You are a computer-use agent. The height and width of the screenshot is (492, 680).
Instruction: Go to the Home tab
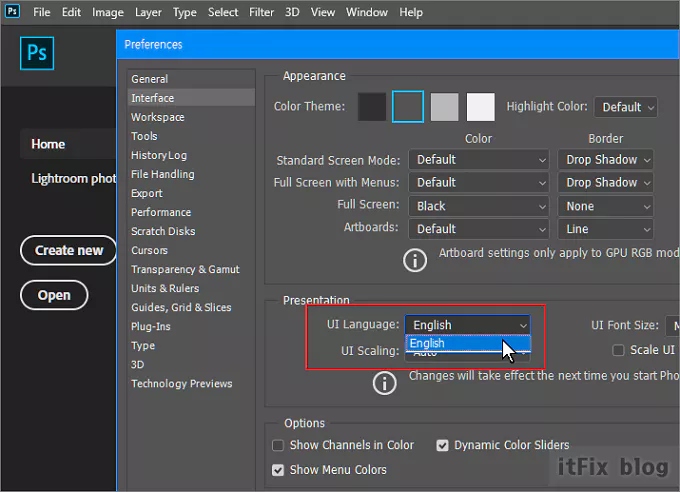[68, 144]
